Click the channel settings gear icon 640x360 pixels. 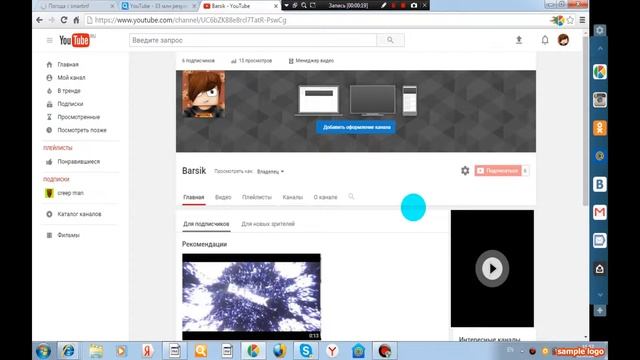click(x=465, y=171)
